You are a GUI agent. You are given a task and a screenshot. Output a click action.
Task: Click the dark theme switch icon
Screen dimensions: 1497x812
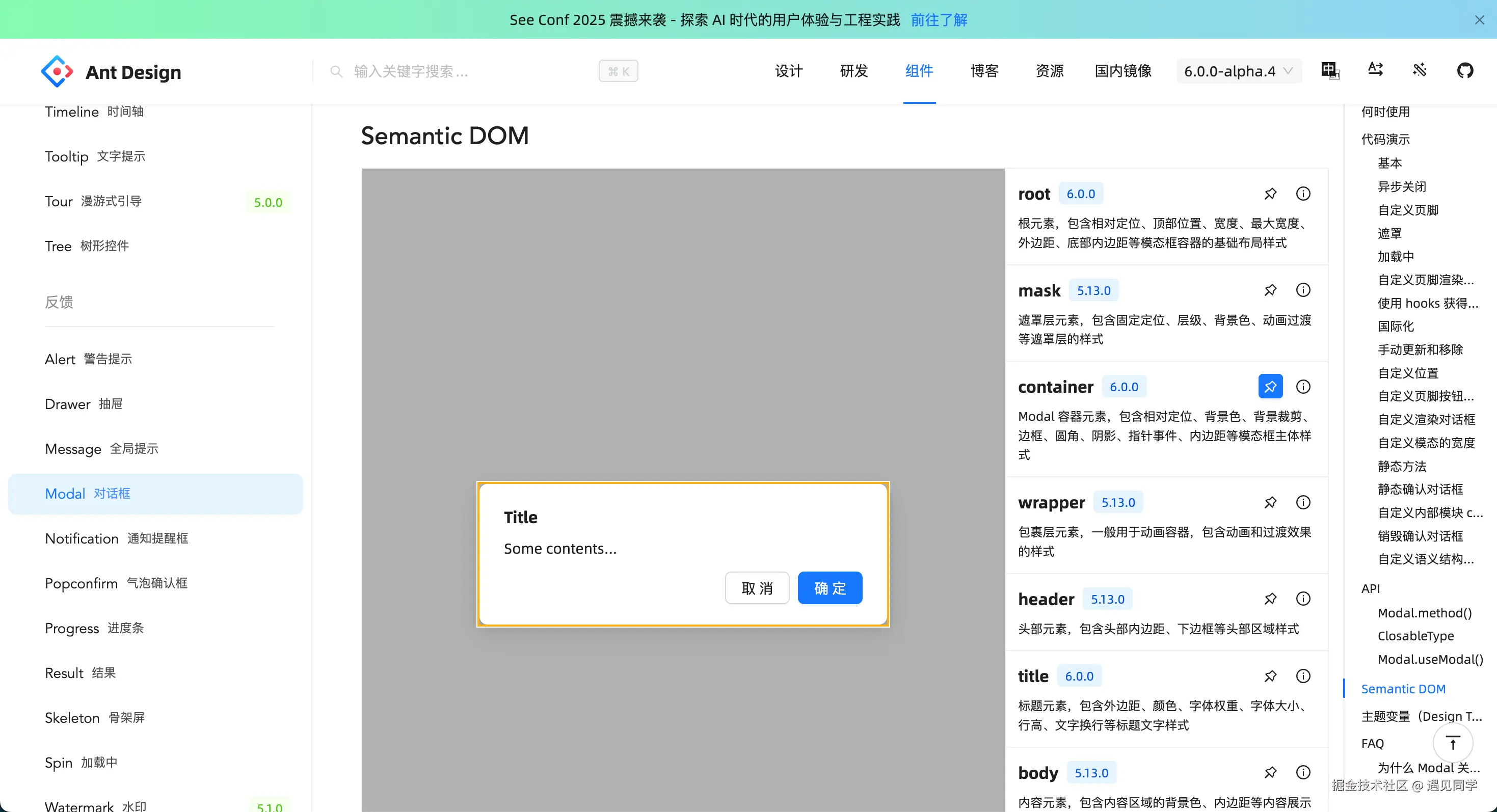tap(1420, 70)
